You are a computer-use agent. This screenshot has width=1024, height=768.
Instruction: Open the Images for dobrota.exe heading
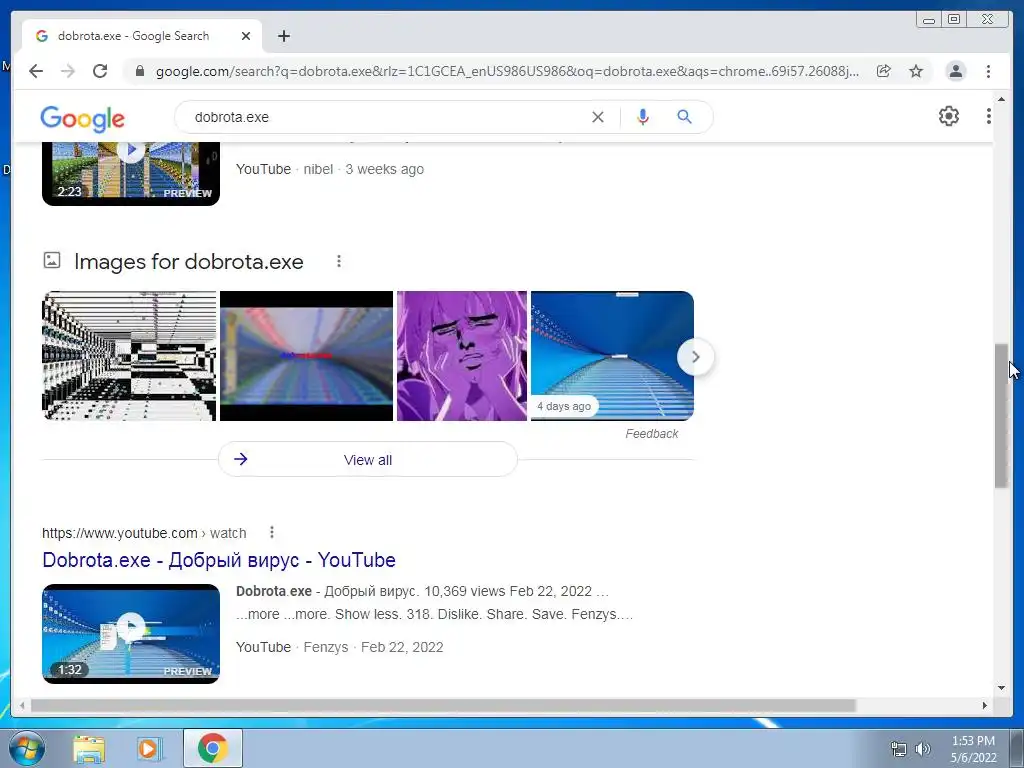coord(189,262)
